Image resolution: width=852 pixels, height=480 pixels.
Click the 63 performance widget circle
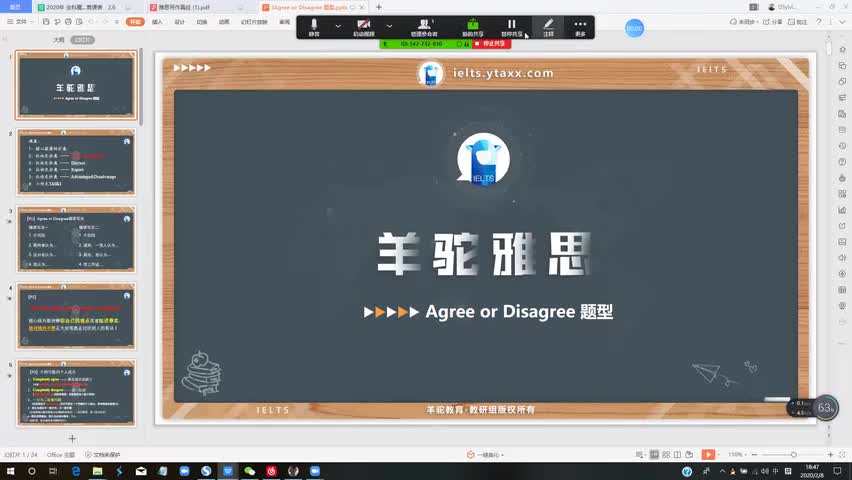[825, 408]
